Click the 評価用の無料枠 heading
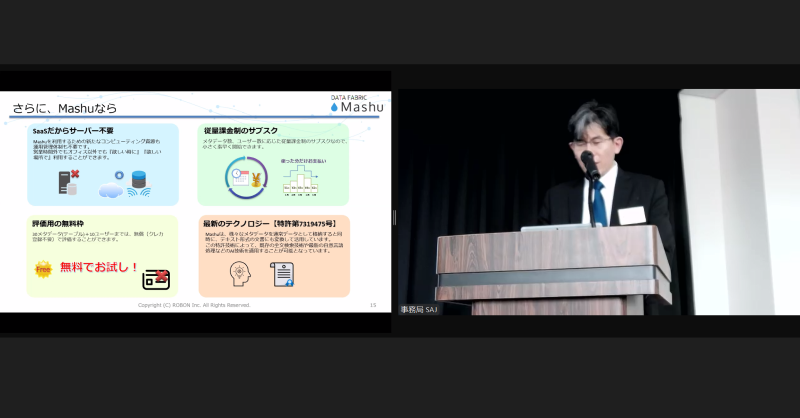This screenshot has height=418, width=800. [57, 221]
